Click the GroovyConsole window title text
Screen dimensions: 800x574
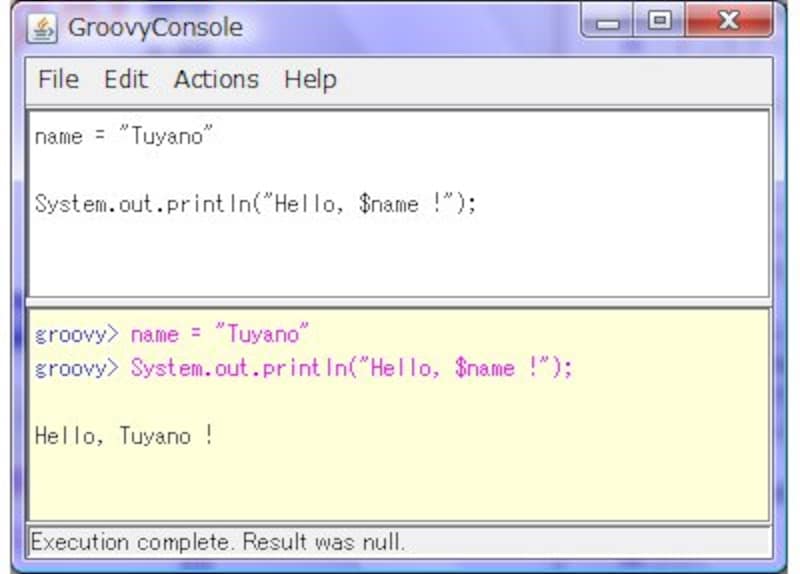[x=156, y=28]
